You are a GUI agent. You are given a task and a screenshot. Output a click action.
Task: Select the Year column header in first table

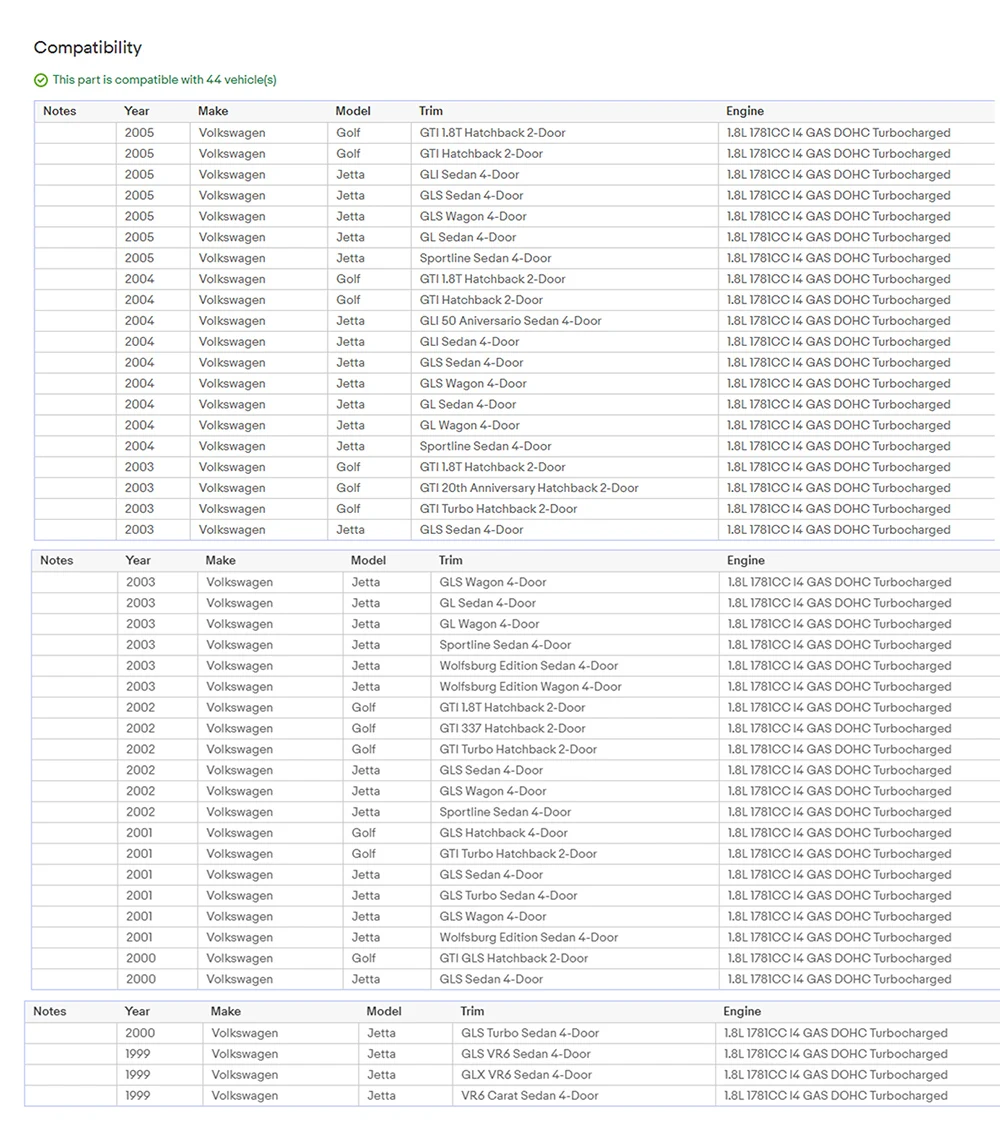pyautogui.click(x=137, y=111)
